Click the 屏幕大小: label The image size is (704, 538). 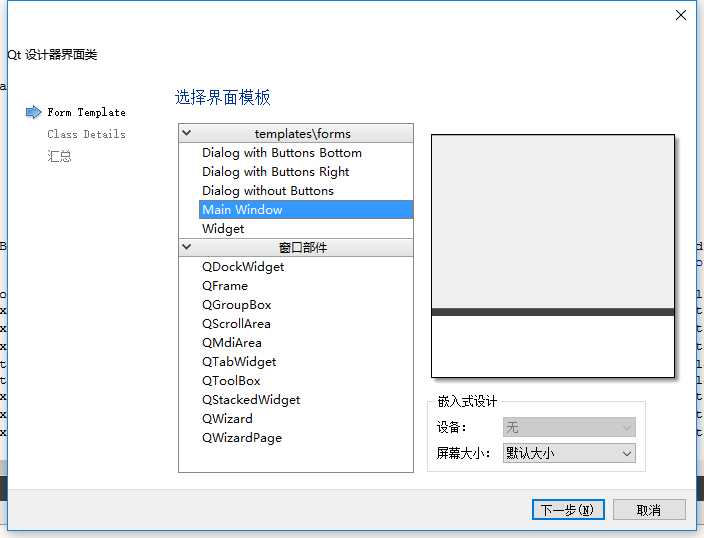[x=463, y=453]
